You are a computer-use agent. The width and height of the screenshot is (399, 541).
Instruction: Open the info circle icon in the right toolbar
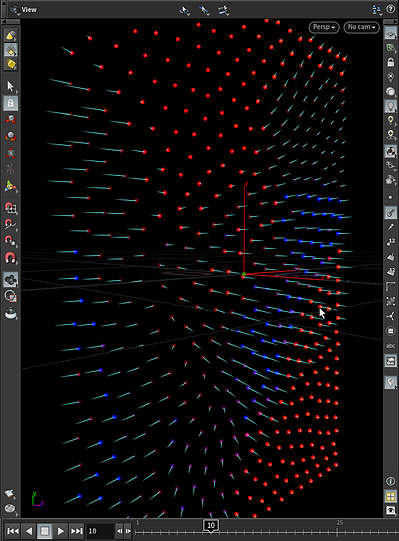[x=390, y=481]
